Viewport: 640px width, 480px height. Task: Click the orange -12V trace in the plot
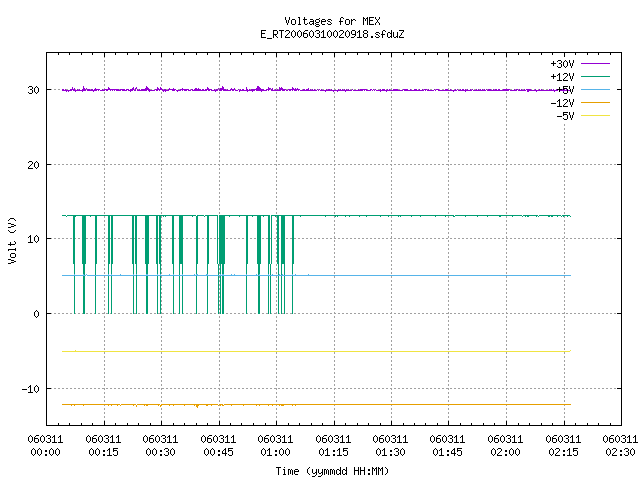click(x=316, y=404)
